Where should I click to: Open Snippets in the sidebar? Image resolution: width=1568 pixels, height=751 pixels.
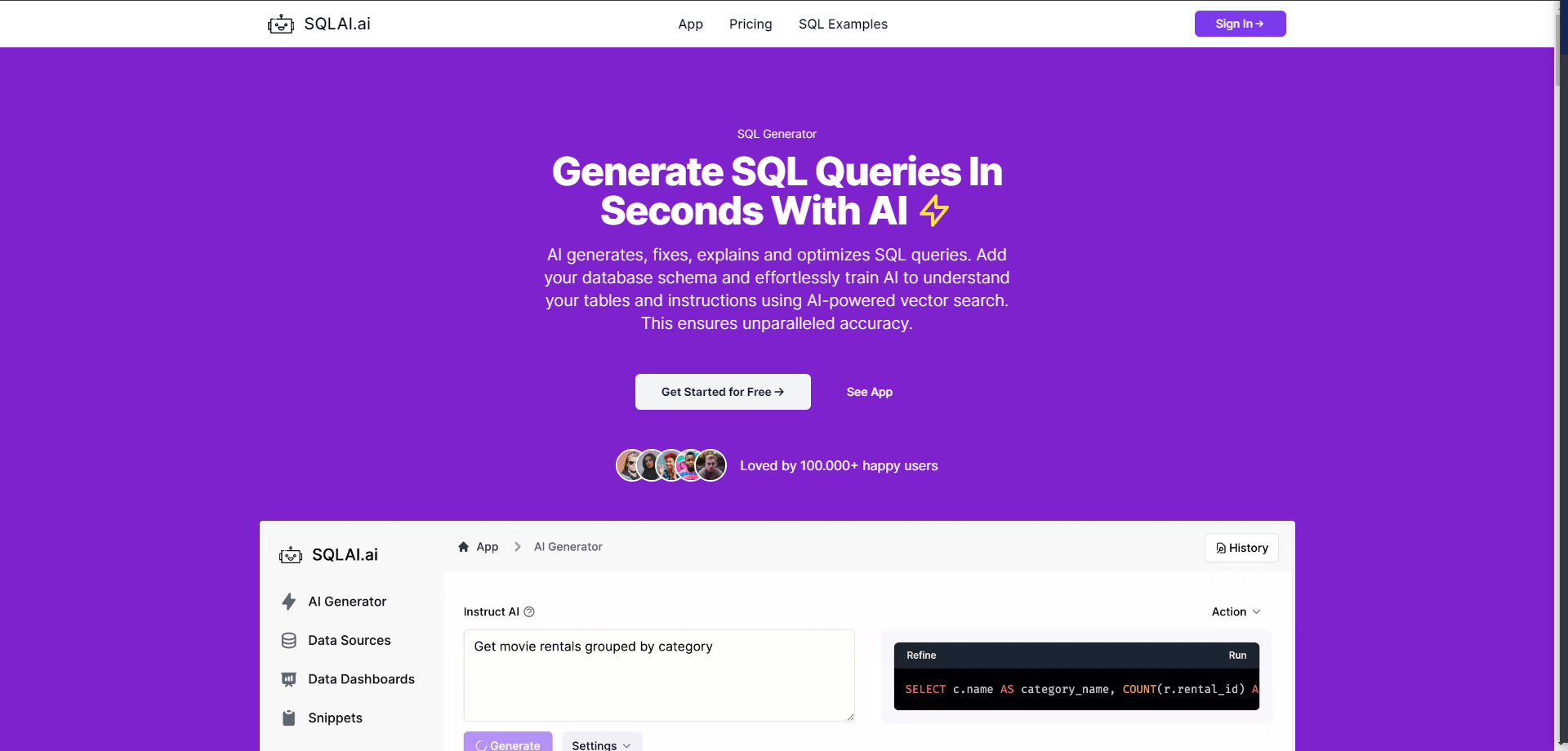tap(335, 718)
